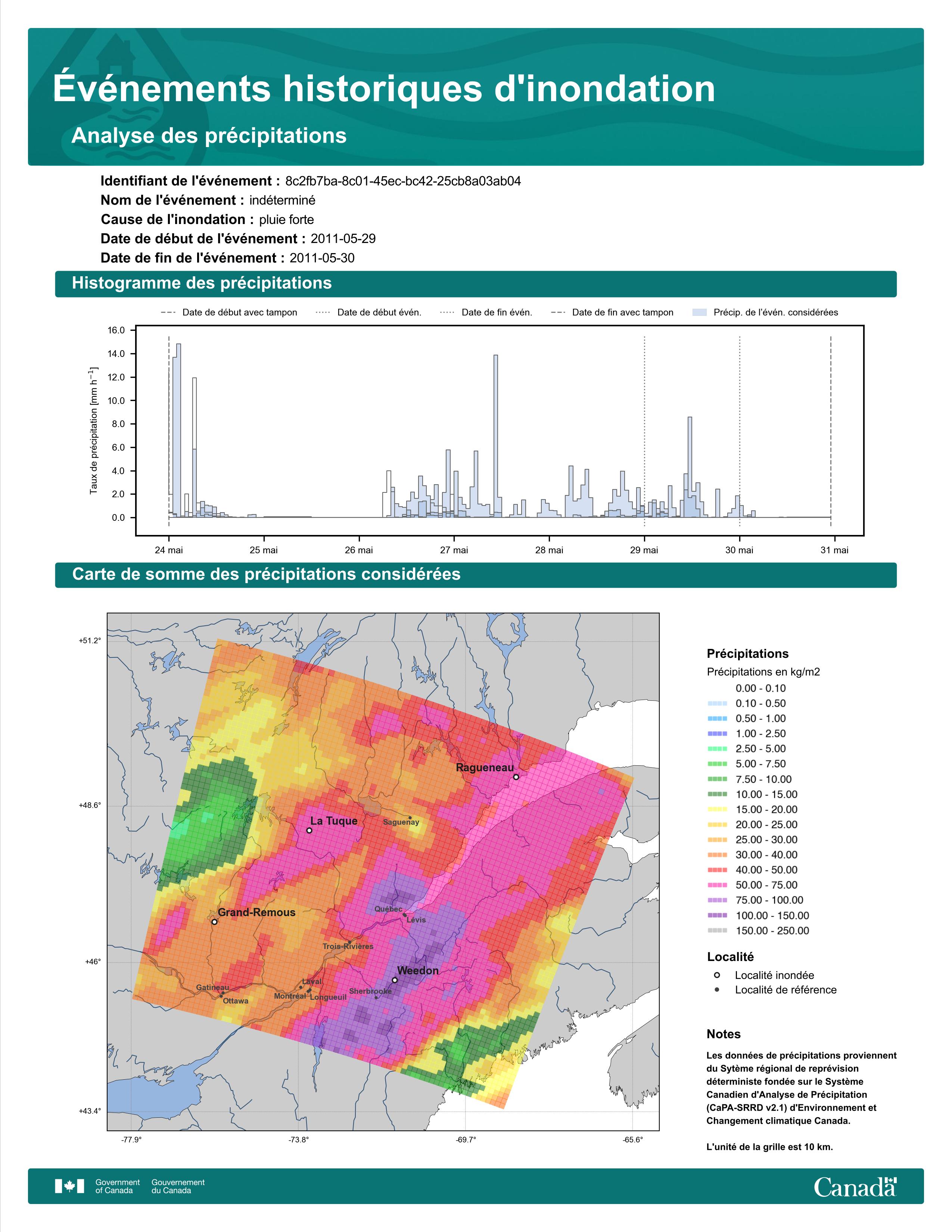
Task: Click the 'Notes' heading
Action: coord(724,1034)
